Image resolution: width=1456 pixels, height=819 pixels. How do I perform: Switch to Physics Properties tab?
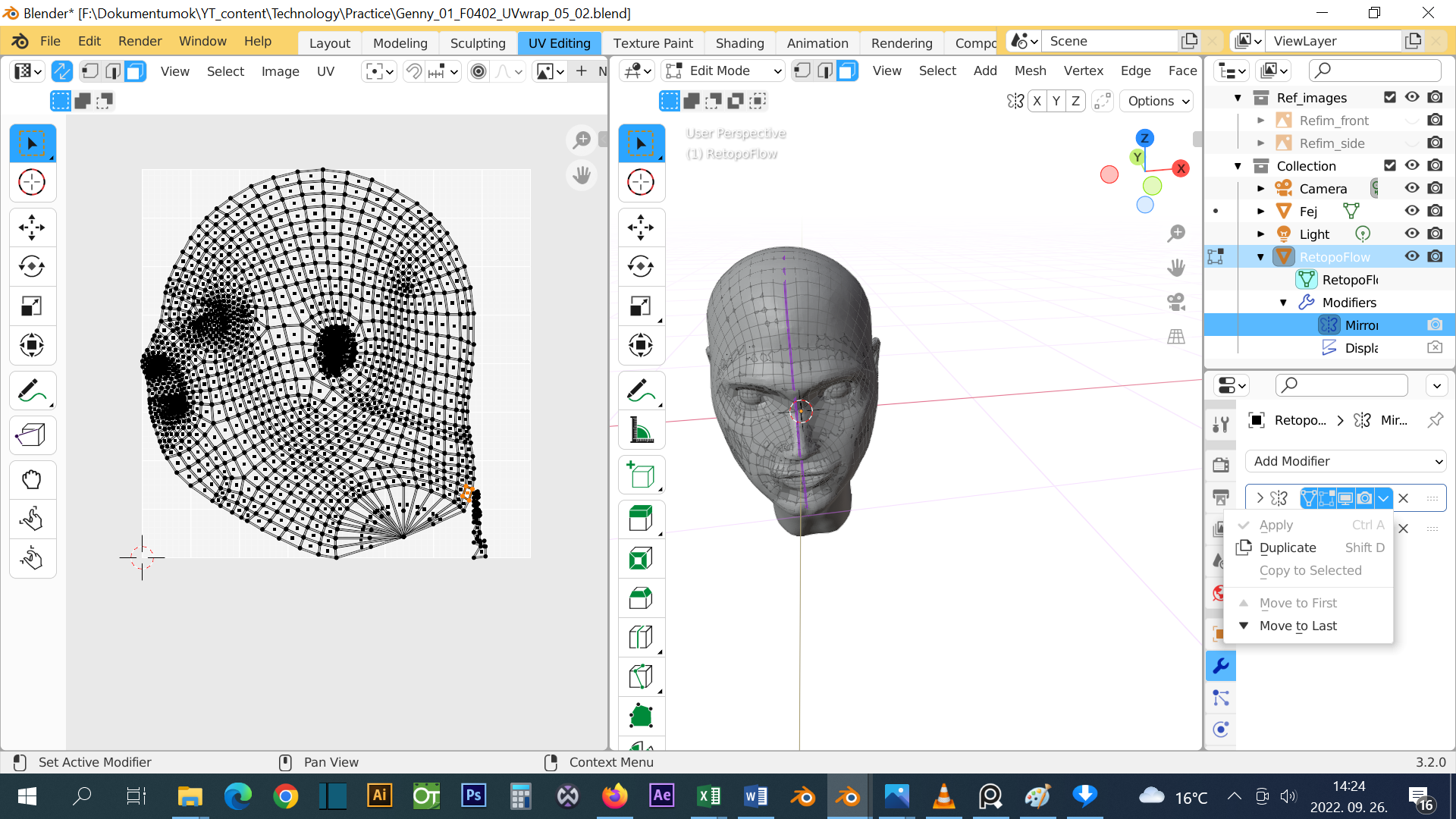tap(1221, 729)
